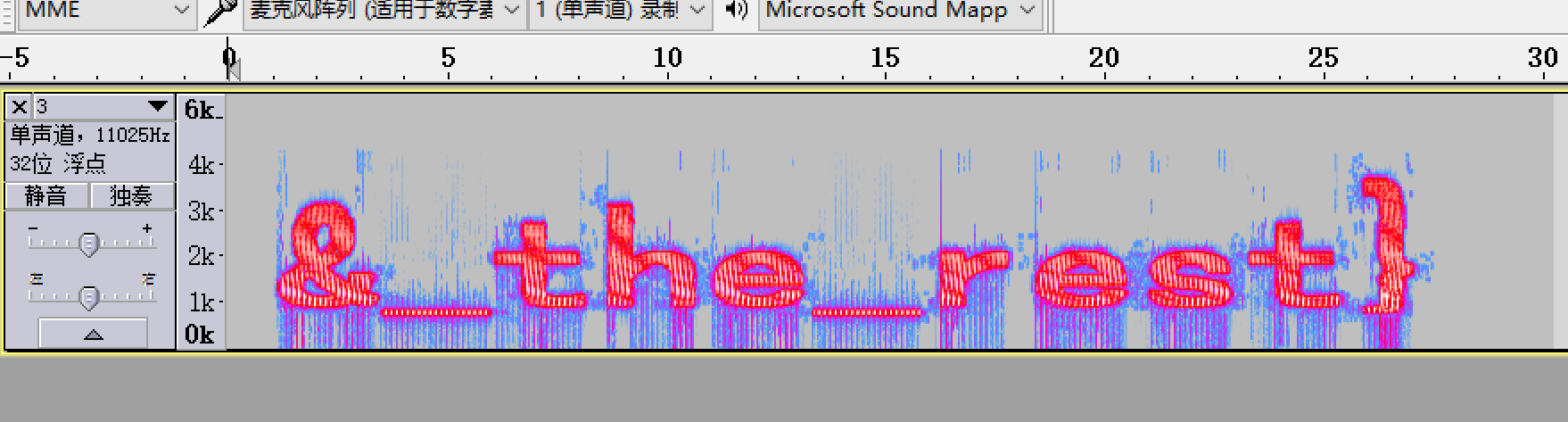Click the 20 second mark on timeline ruler

(1104, 59)
